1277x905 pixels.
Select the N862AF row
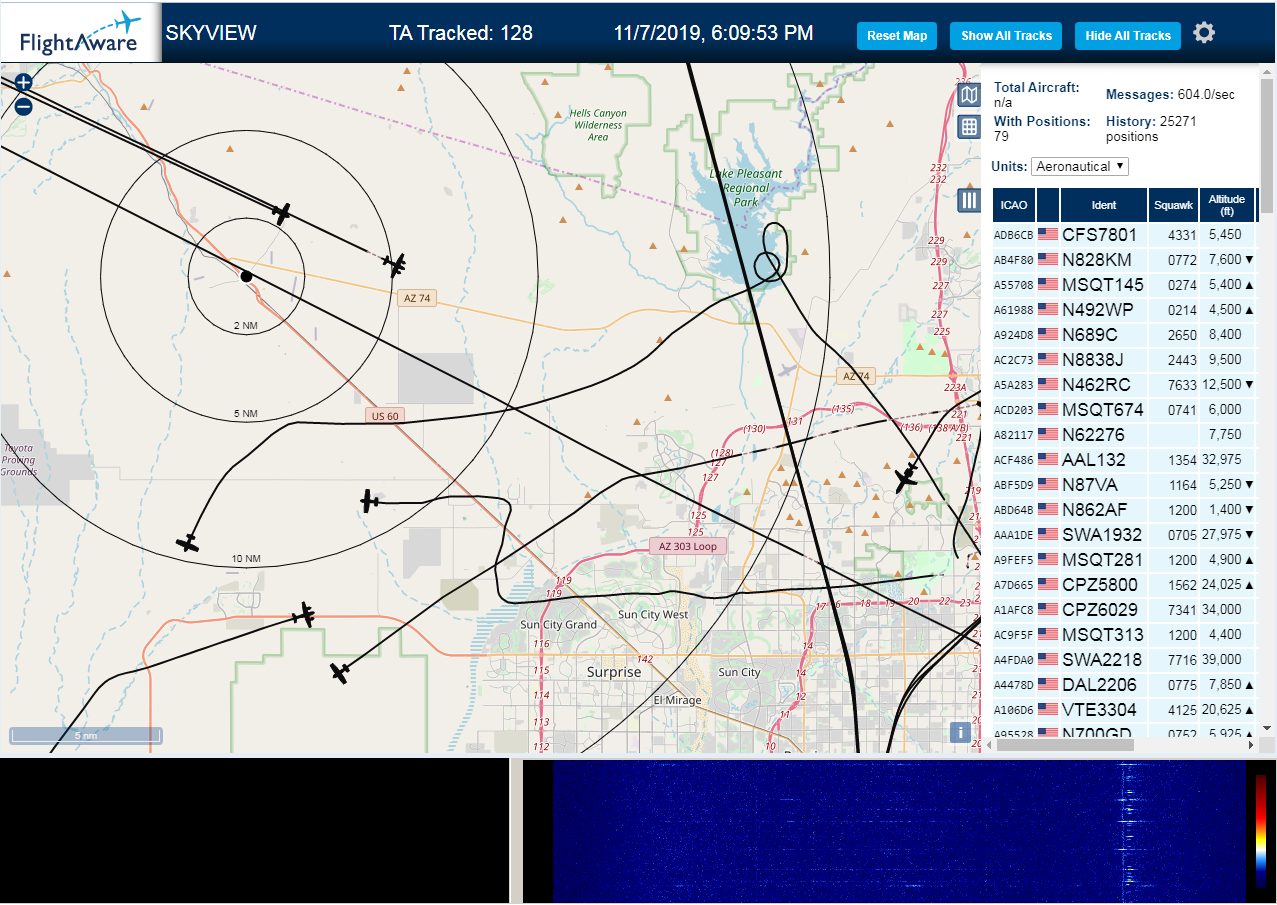[1125, 510]
